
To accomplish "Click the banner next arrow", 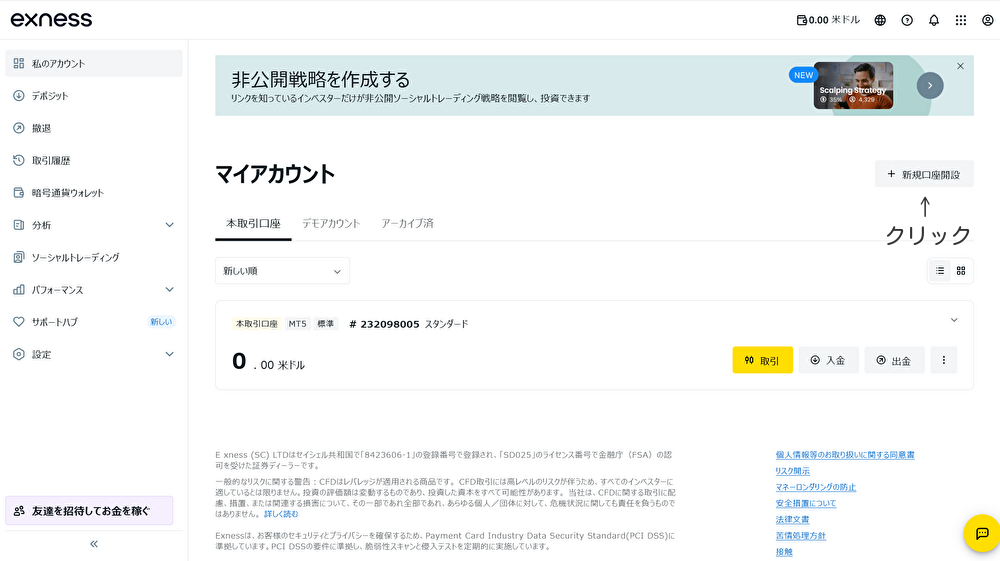I will [930, 85].
